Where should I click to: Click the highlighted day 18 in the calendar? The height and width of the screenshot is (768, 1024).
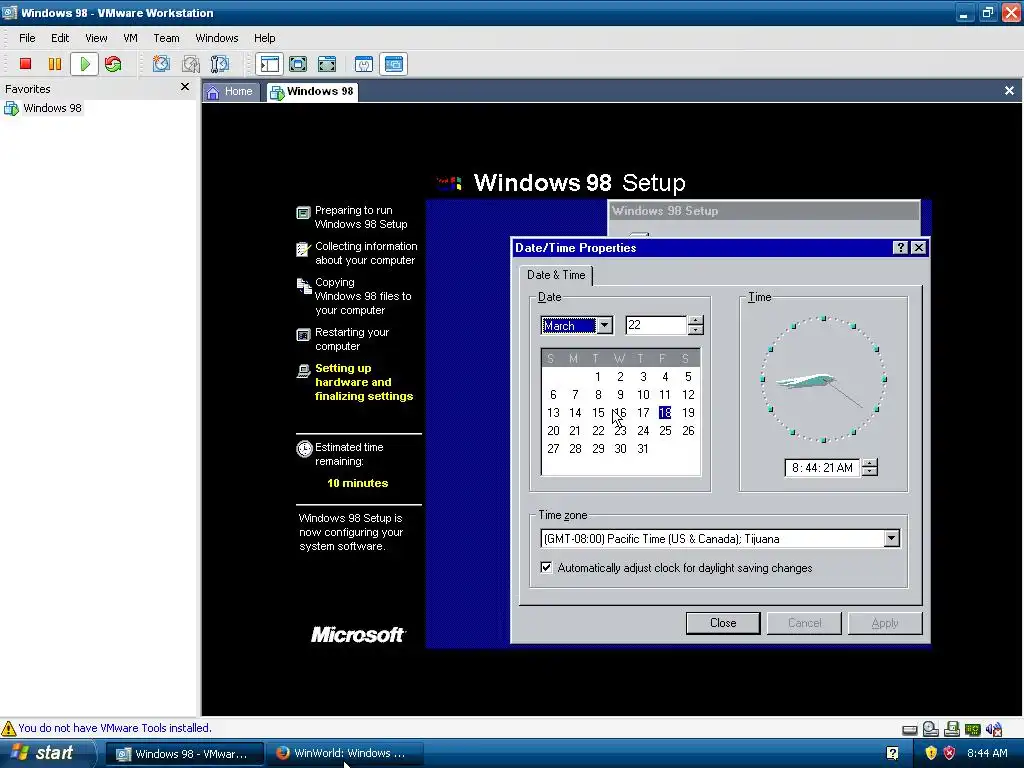(665, 413)
